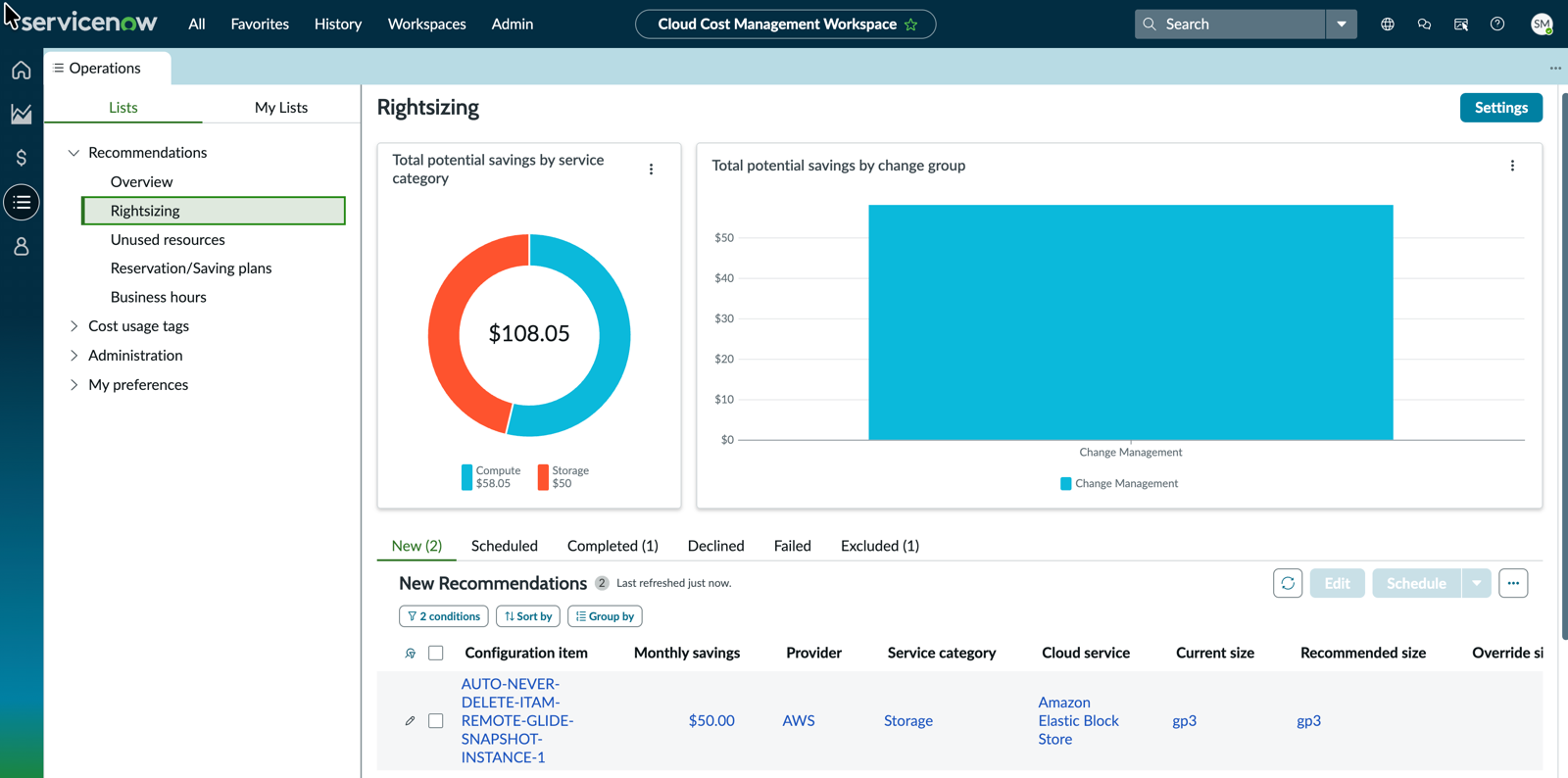Open the Amazon Elastic Block Store link
This screenshot has width=1568, height=778.
[1078, 721]
